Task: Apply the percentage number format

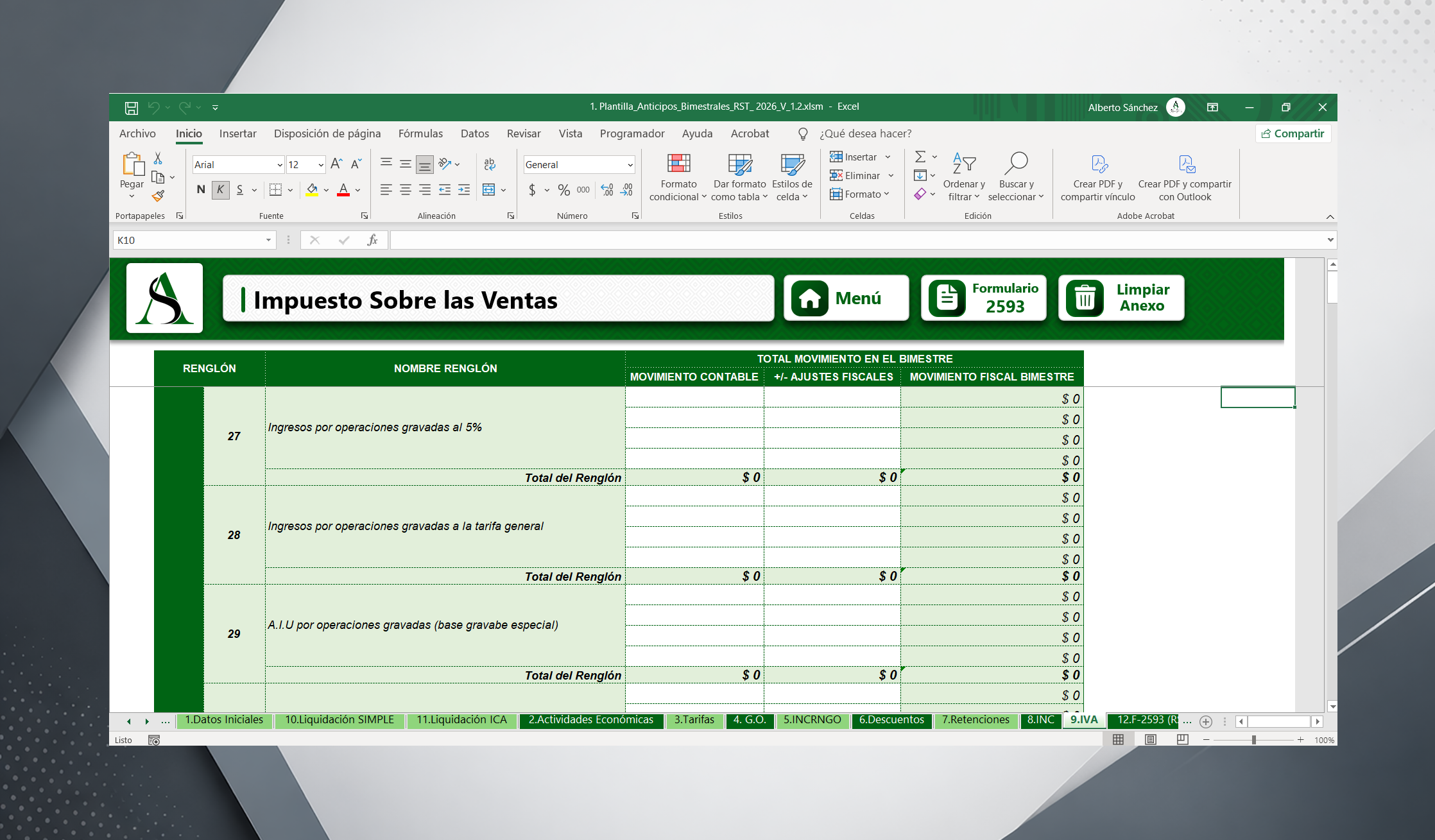Action: tap(564, 190)
